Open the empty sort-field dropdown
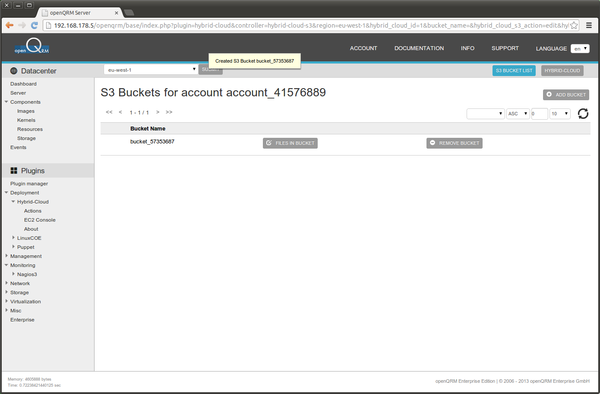 click(485, 114)
